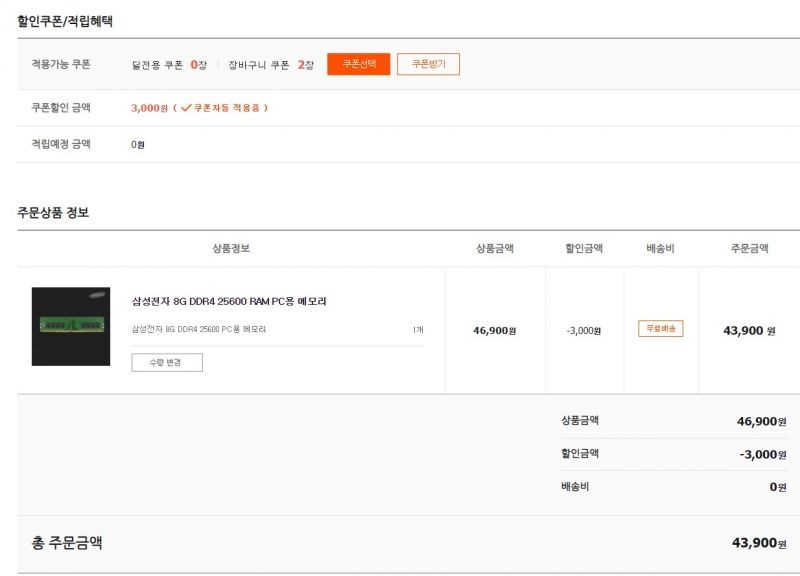800x576 pixels.
Task: Click the 주문금액 column header
Action: click(x=749, y=248)
